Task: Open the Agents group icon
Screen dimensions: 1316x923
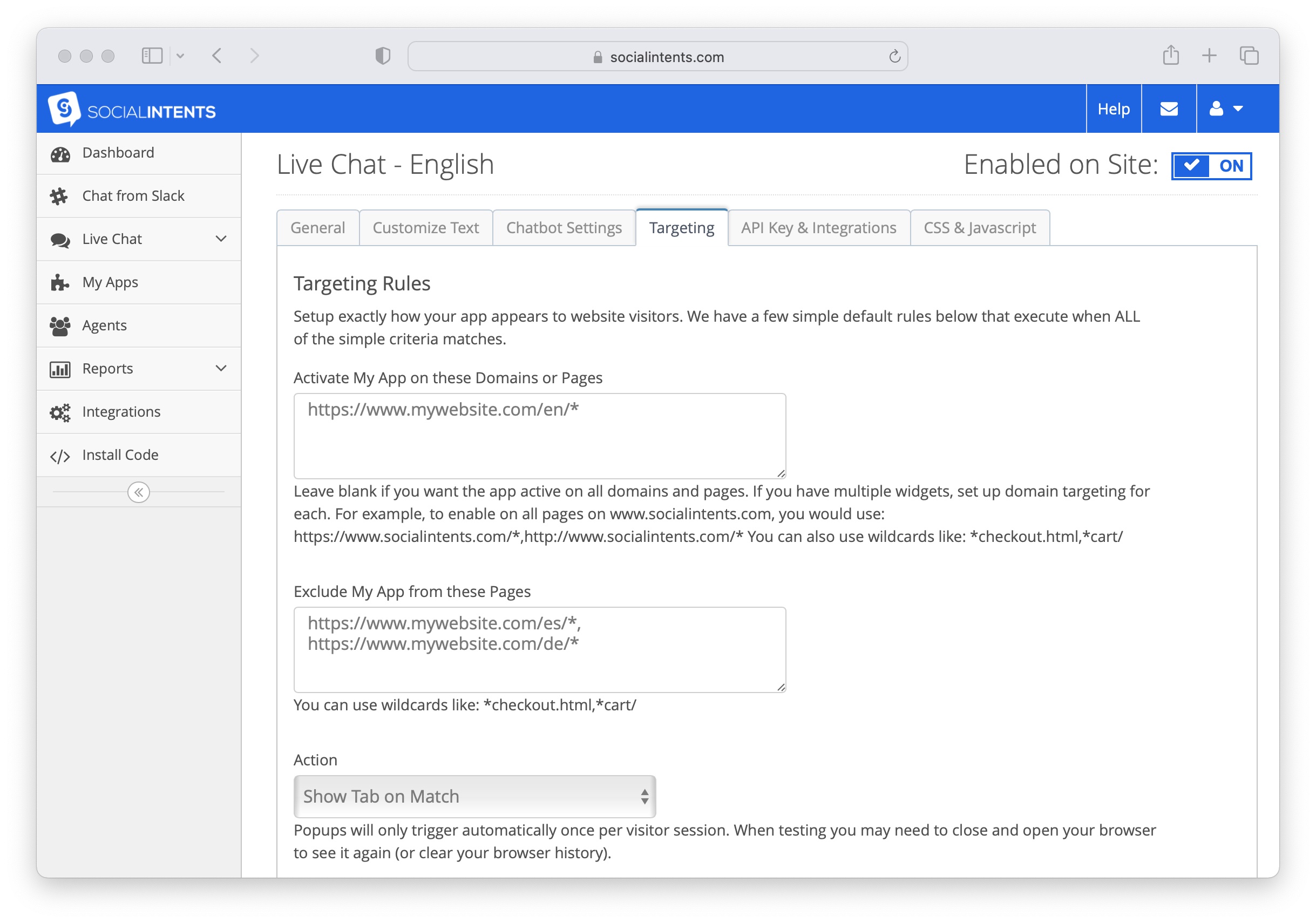Action: (x=59, y=325)
